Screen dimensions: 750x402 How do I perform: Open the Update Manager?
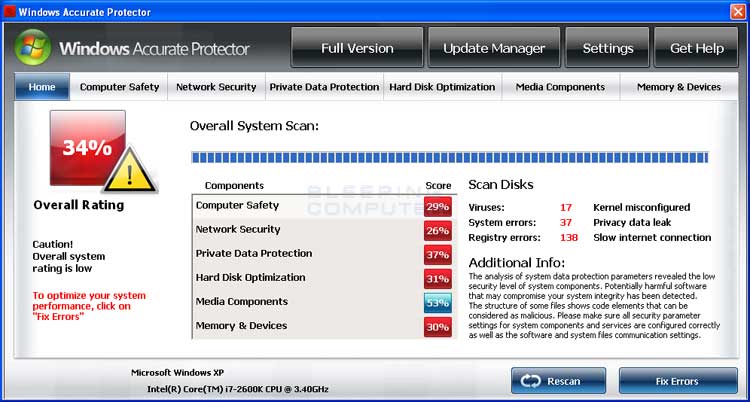[x=494, y=47]
